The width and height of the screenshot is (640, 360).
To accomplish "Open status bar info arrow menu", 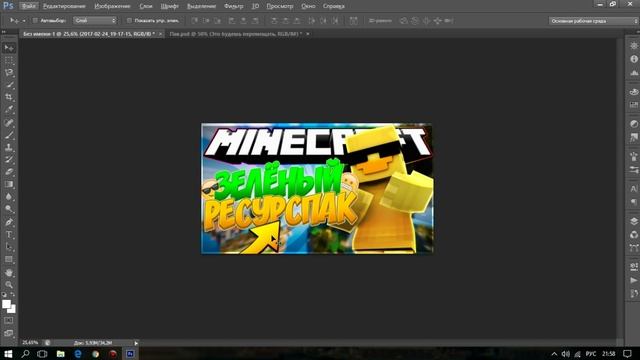I will pyautogui.click(x=136, y=343).
